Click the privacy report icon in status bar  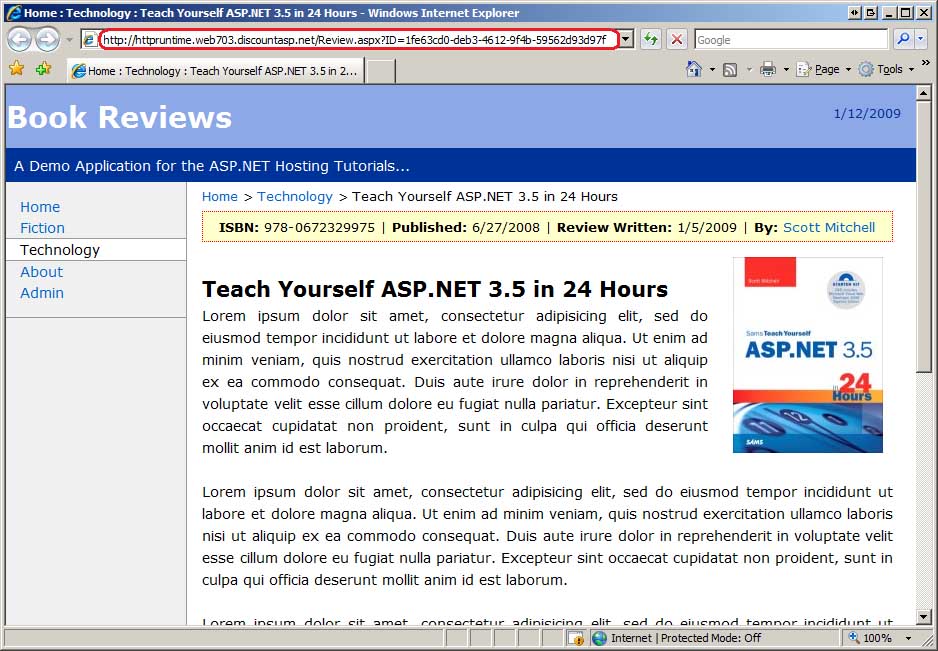click(577, 638)
